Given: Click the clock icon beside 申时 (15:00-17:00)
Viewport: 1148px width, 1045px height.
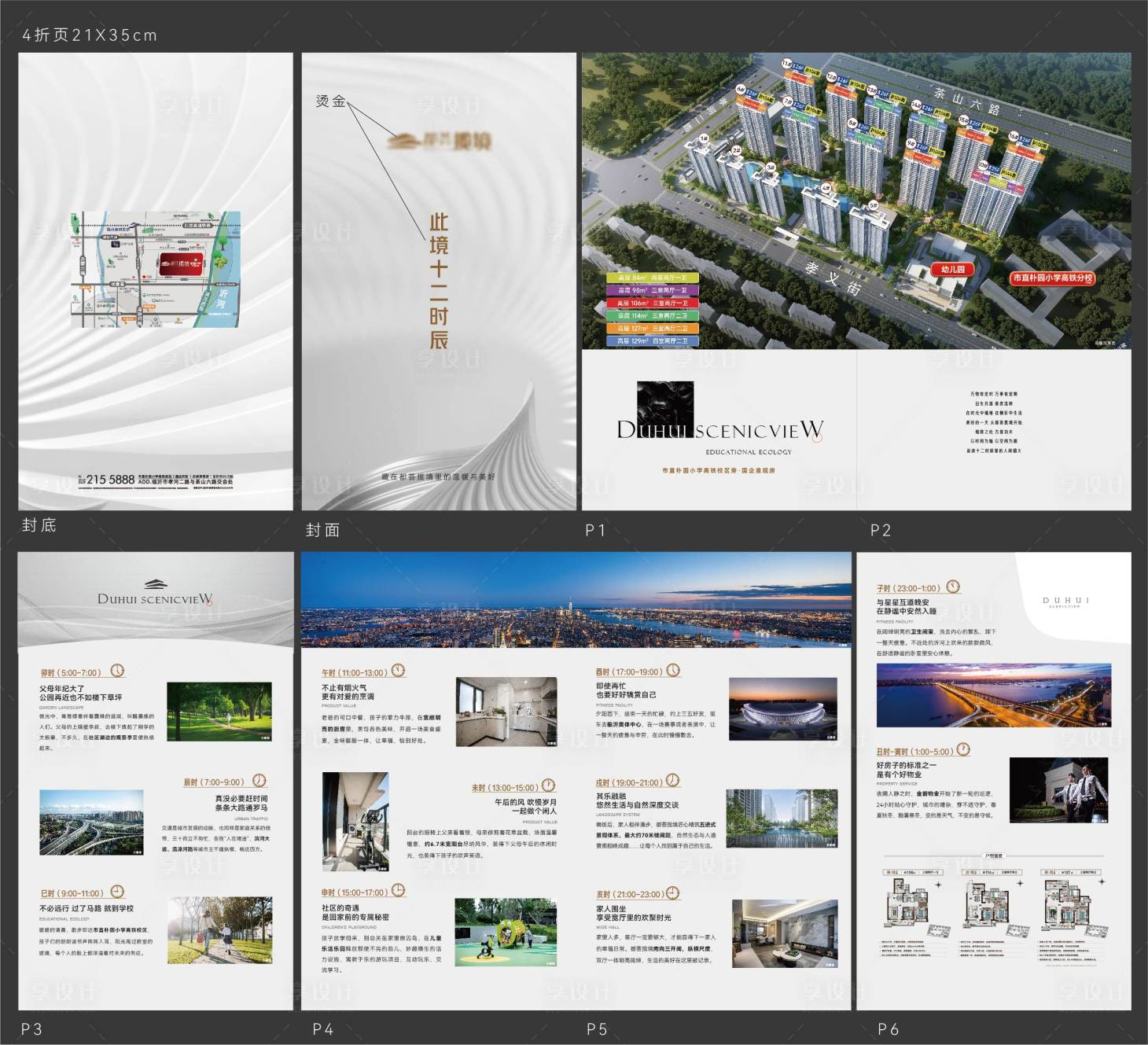Looking at the screenshot, I should [x=399, y=891].
